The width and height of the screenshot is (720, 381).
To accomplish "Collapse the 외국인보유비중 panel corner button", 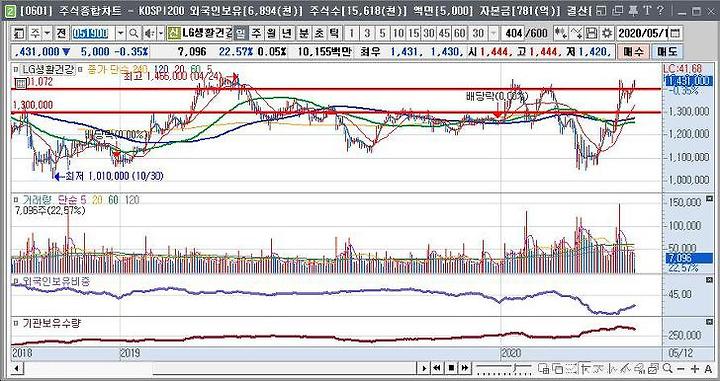I will (x=709, y=280).
